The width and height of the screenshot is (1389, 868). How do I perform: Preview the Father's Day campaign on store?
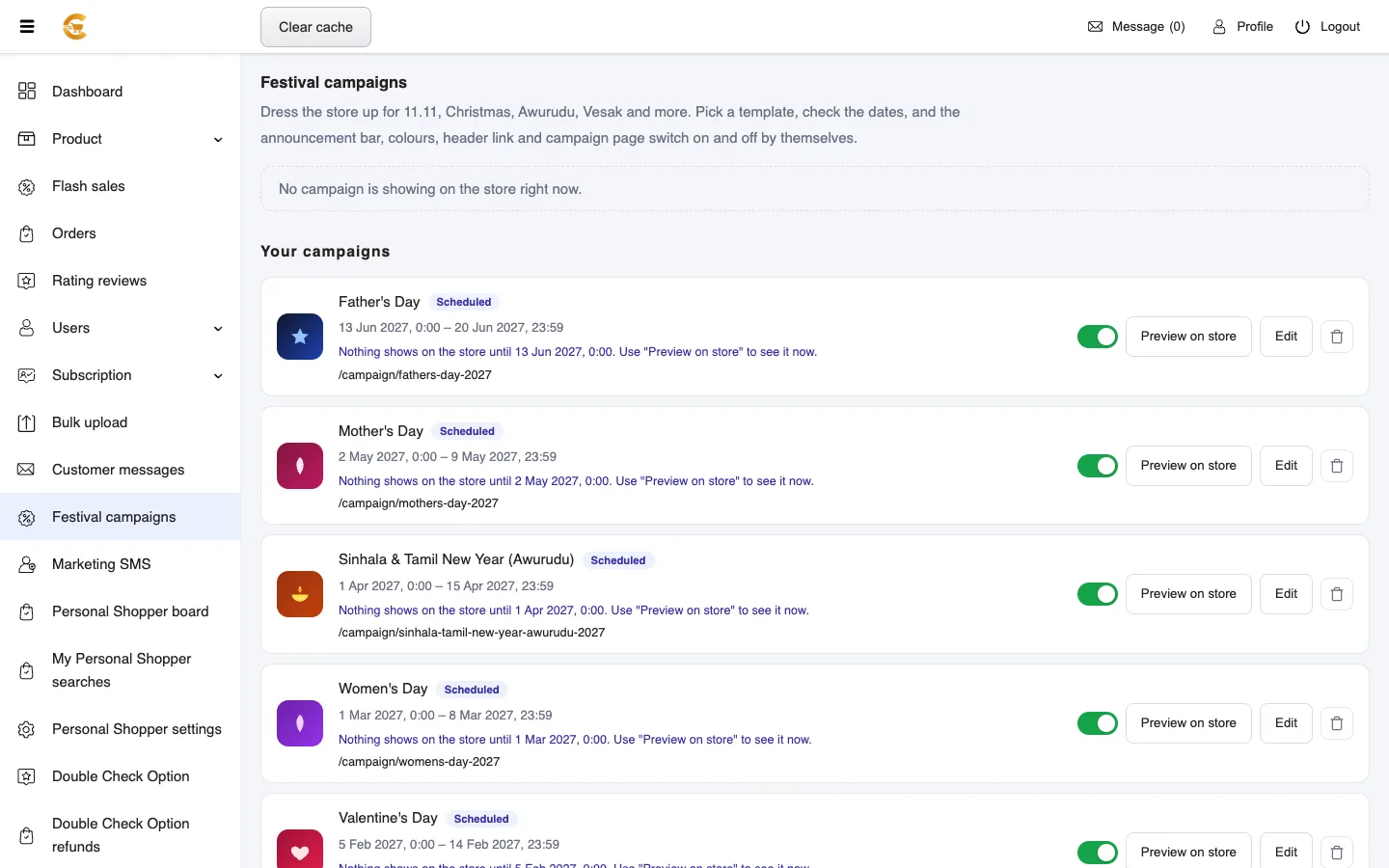1188,337
